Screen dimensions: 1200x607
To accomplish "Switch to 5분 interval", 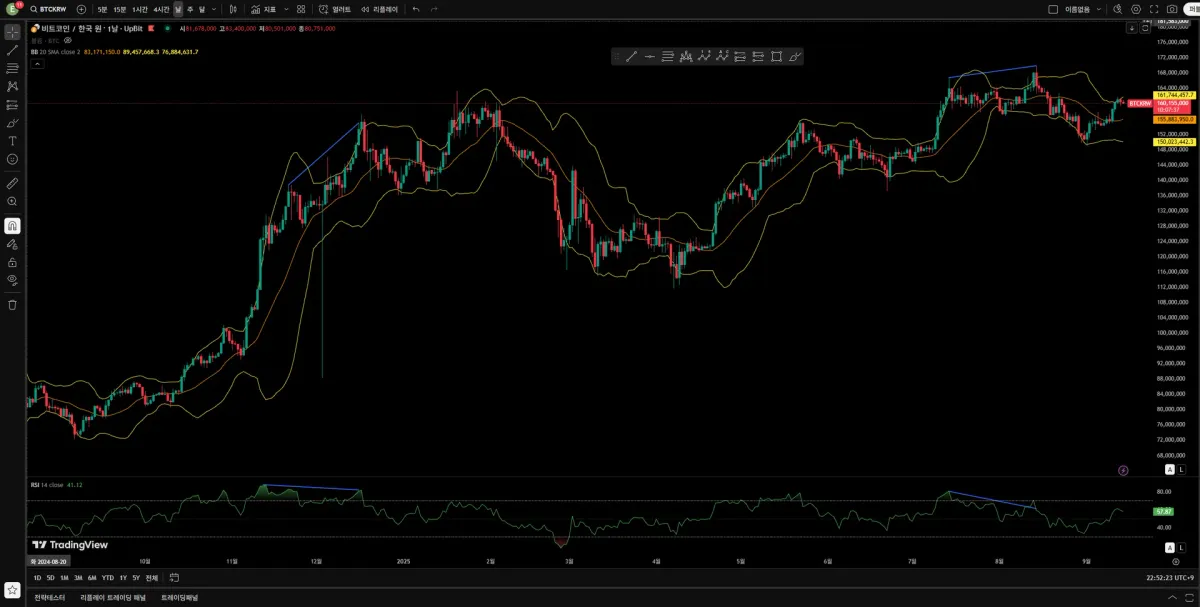I will coord(102,9).
